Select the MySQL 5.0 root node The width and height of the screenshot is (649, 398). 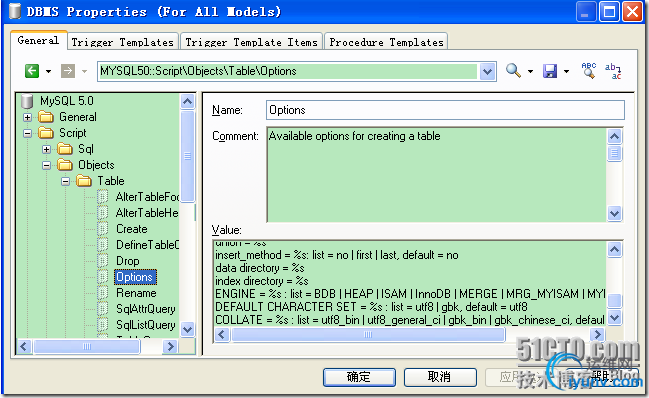click(x=67, y=101)
